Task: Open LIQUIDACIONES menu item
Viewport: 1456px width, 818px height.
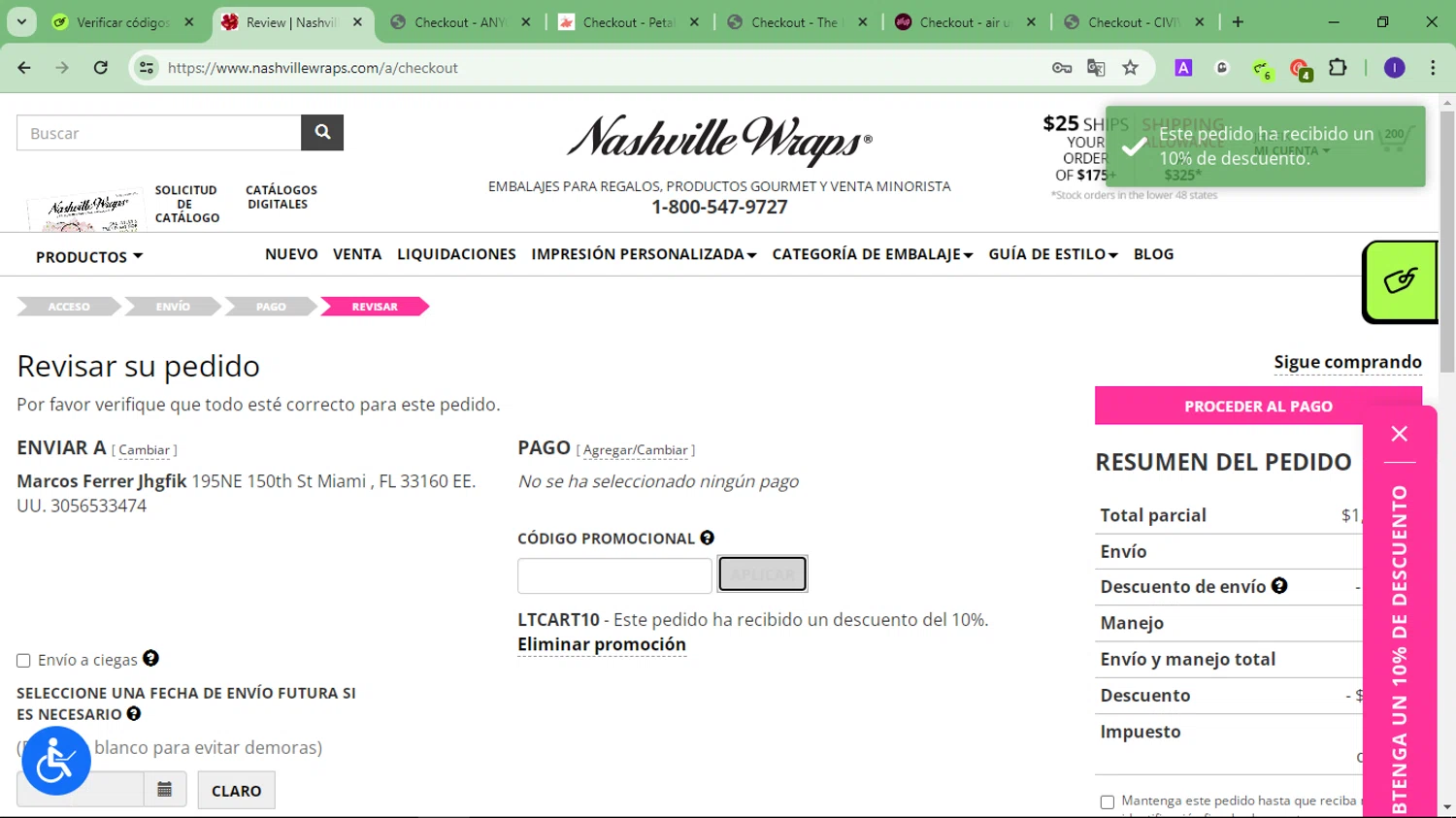Action: pyautogui.click(x=456, y=254)
